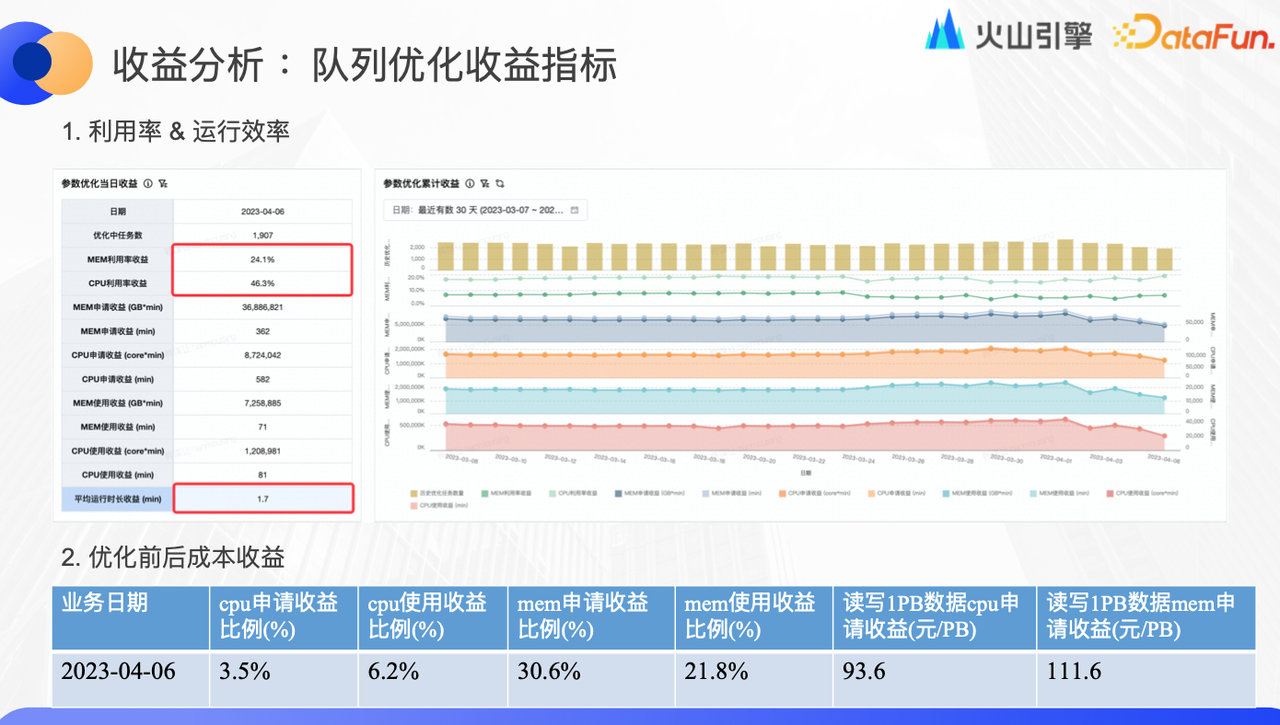Screen dimensions: 1280x725
Task: Select MEM申请收益 (min) row label in table
Action: click(x=118, y=331)
